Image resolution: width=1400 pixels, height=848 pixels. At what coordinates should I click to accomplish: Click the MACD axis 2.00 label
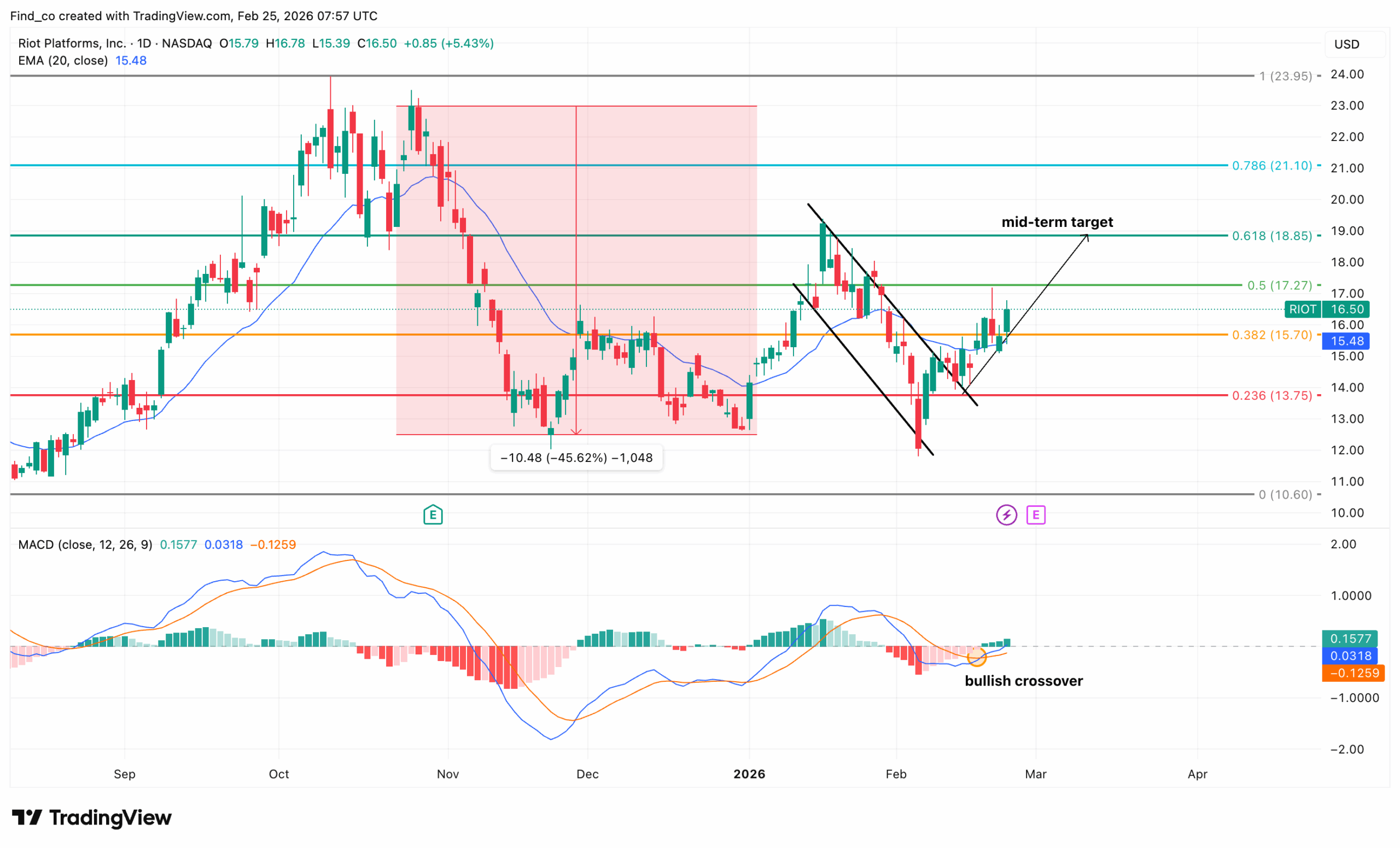click(x=1343, y=544)
